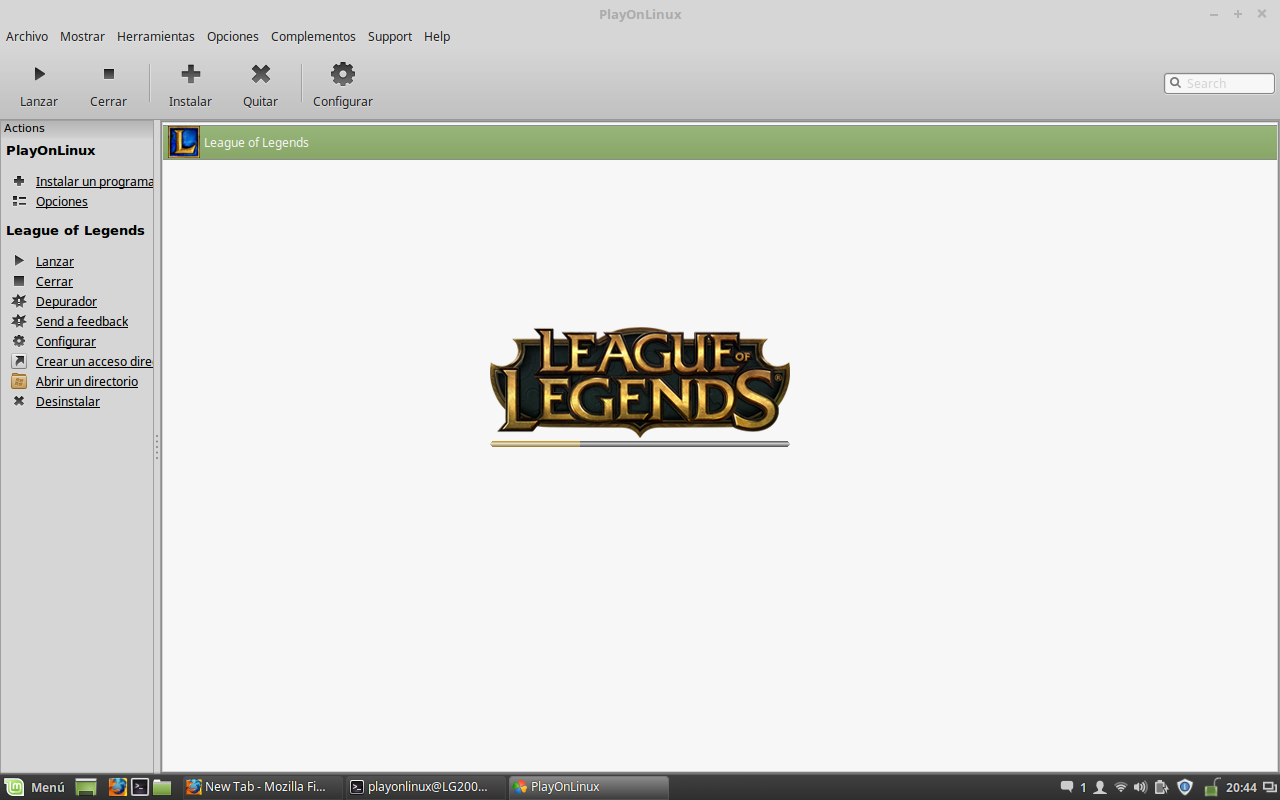Click the Instalar un programa link

click(x=95, y=181)
